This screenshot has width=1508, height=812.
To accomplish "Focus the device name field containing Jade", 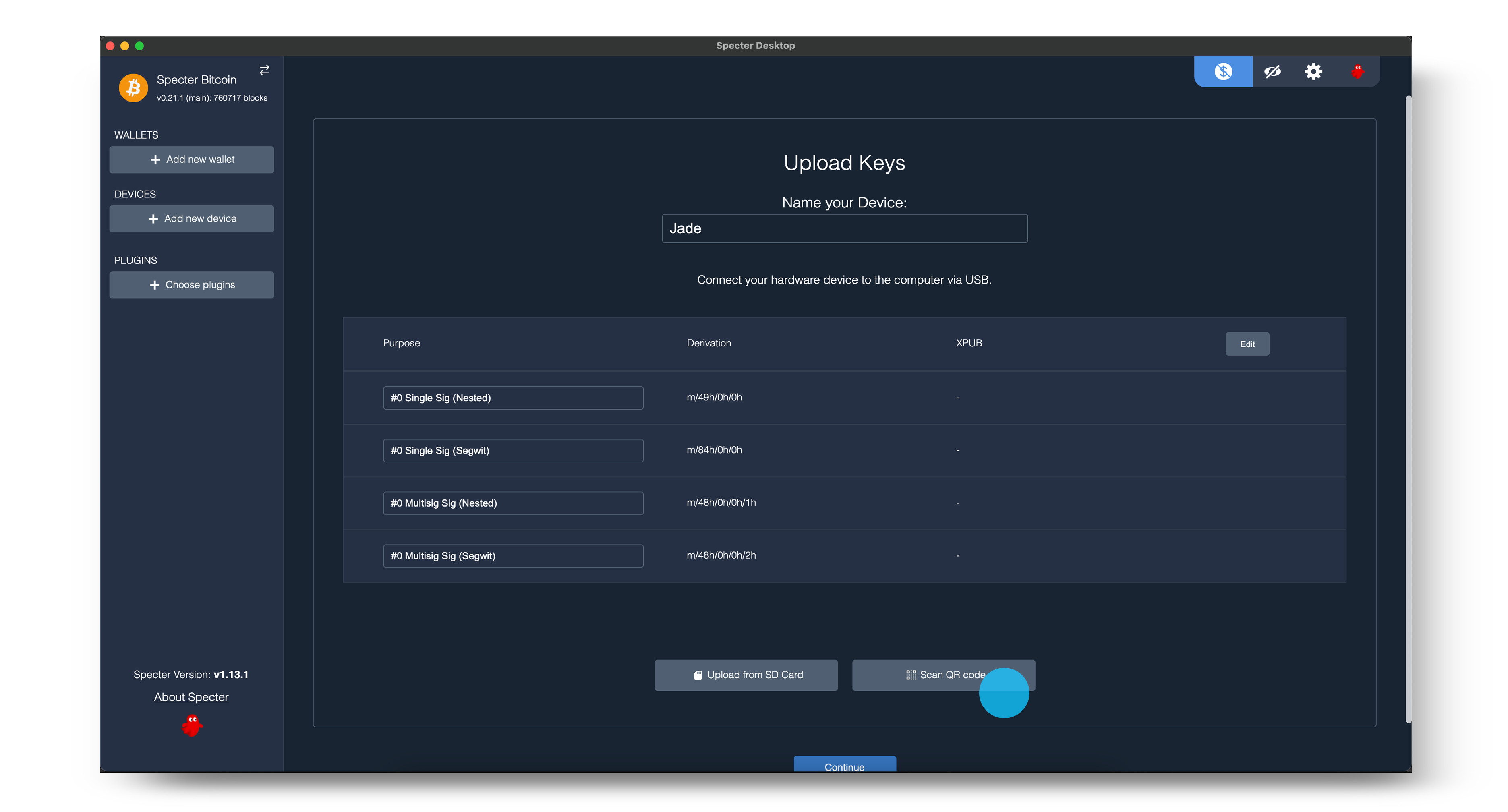I will point(844,228).
